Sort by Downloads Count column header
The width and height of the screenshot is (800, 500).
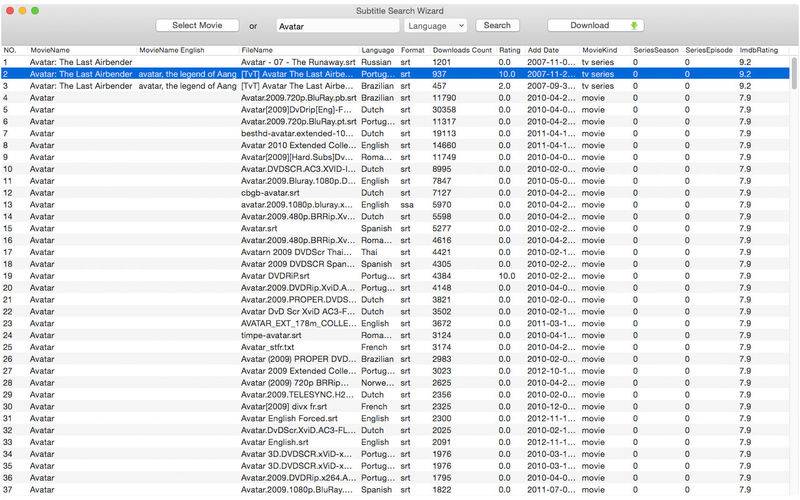tap(462, 50)
